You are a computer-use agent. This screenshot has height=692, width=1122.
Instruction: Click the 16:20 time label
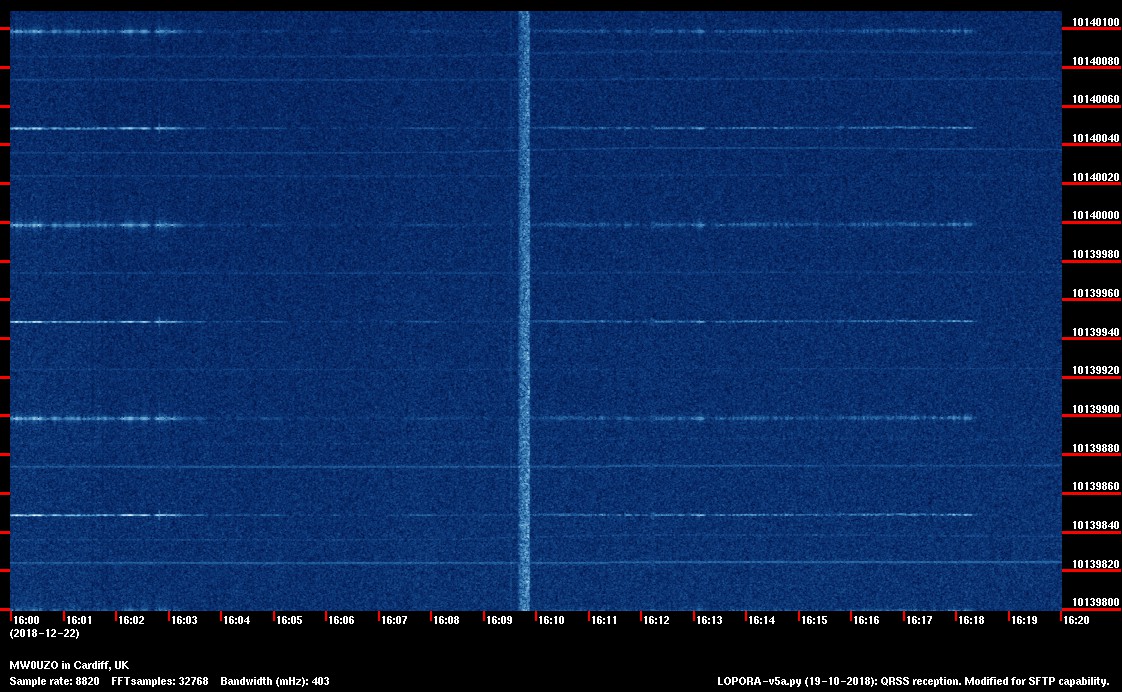click(1076, 621)
